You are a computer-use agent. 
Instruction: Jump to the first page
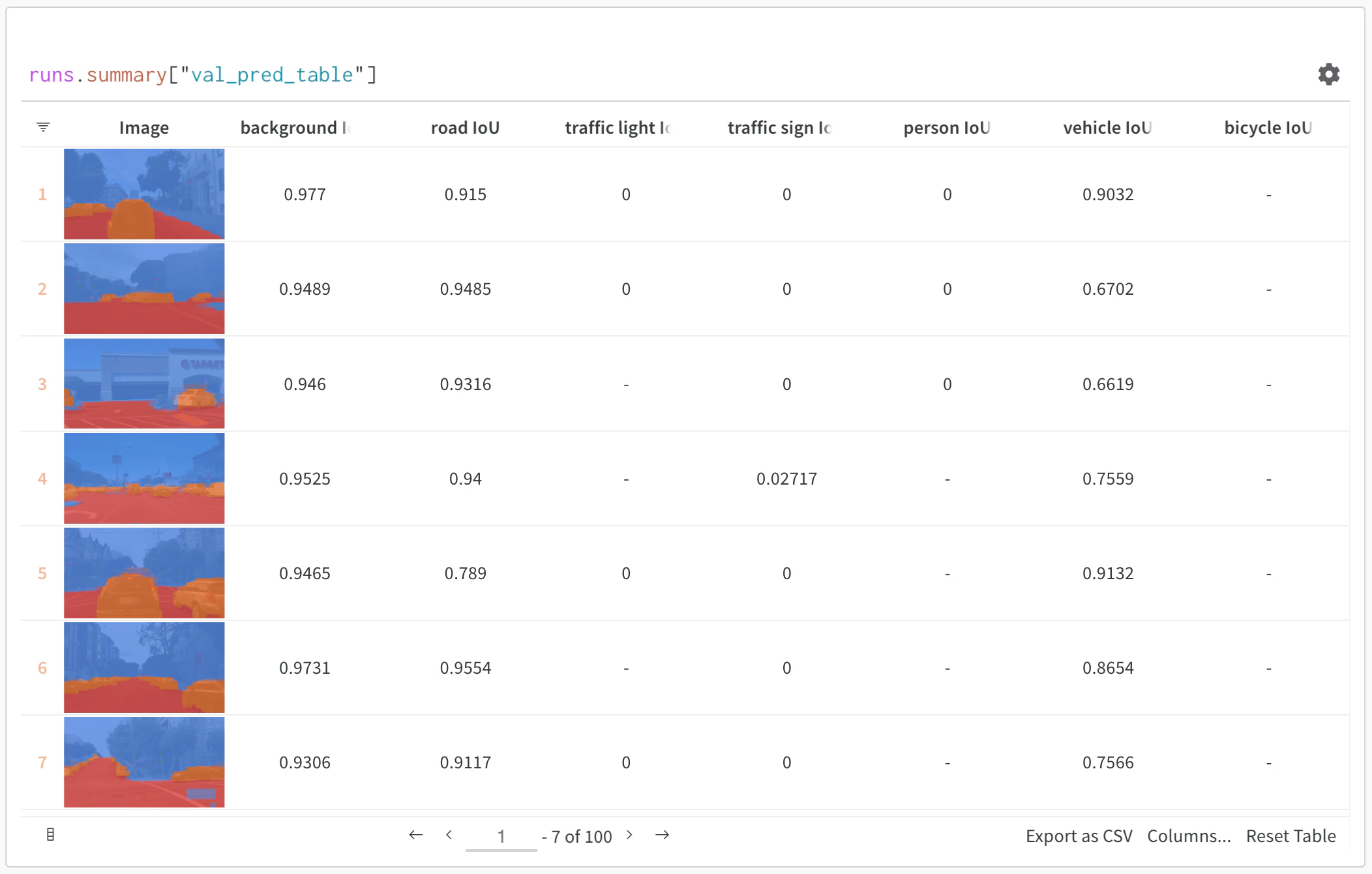(415, 835)
